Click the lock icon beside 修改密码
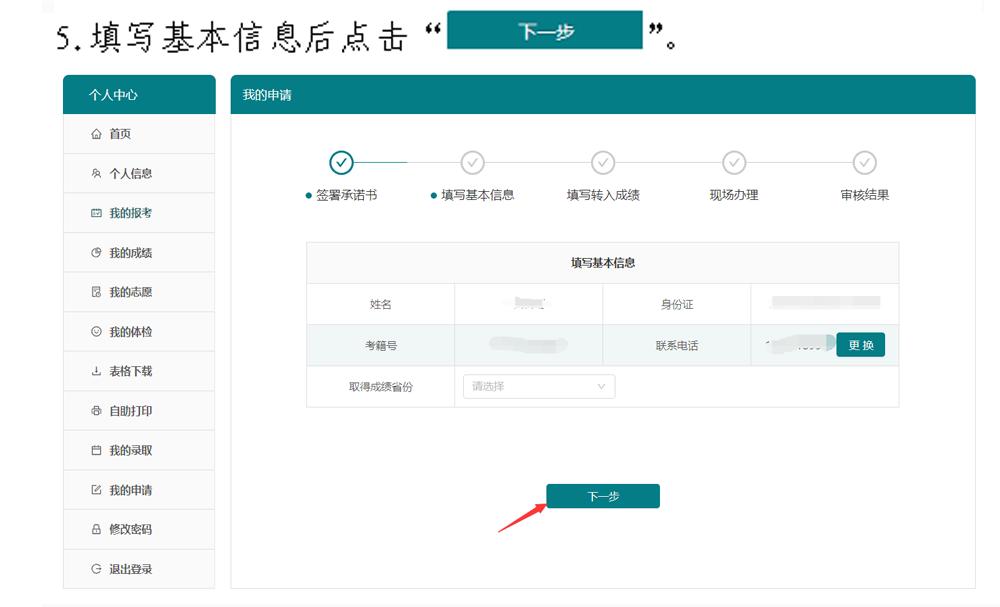 pyautogui.click(x=96, y=529)
